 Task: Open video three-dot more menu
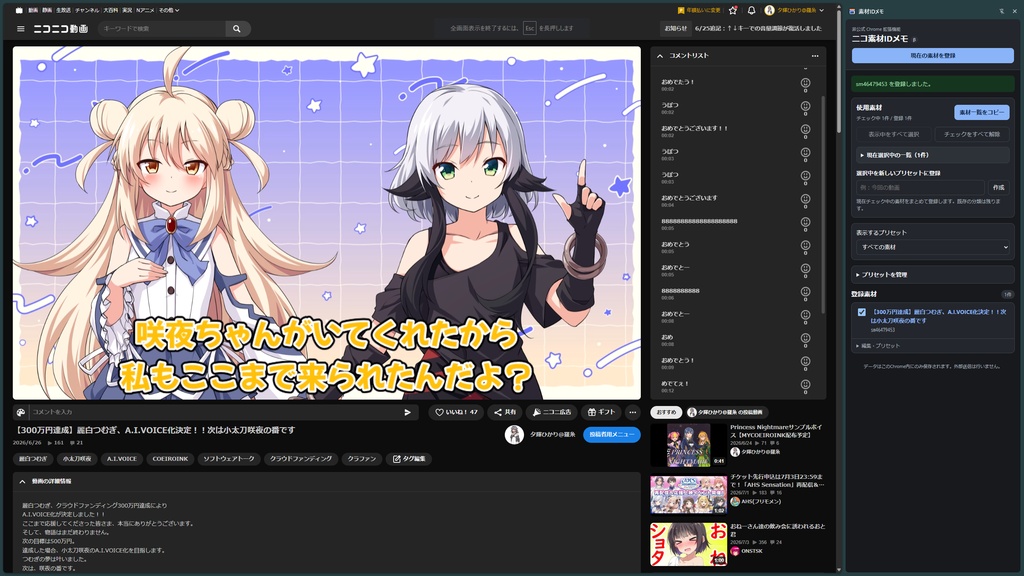click(x=632, y=412)
